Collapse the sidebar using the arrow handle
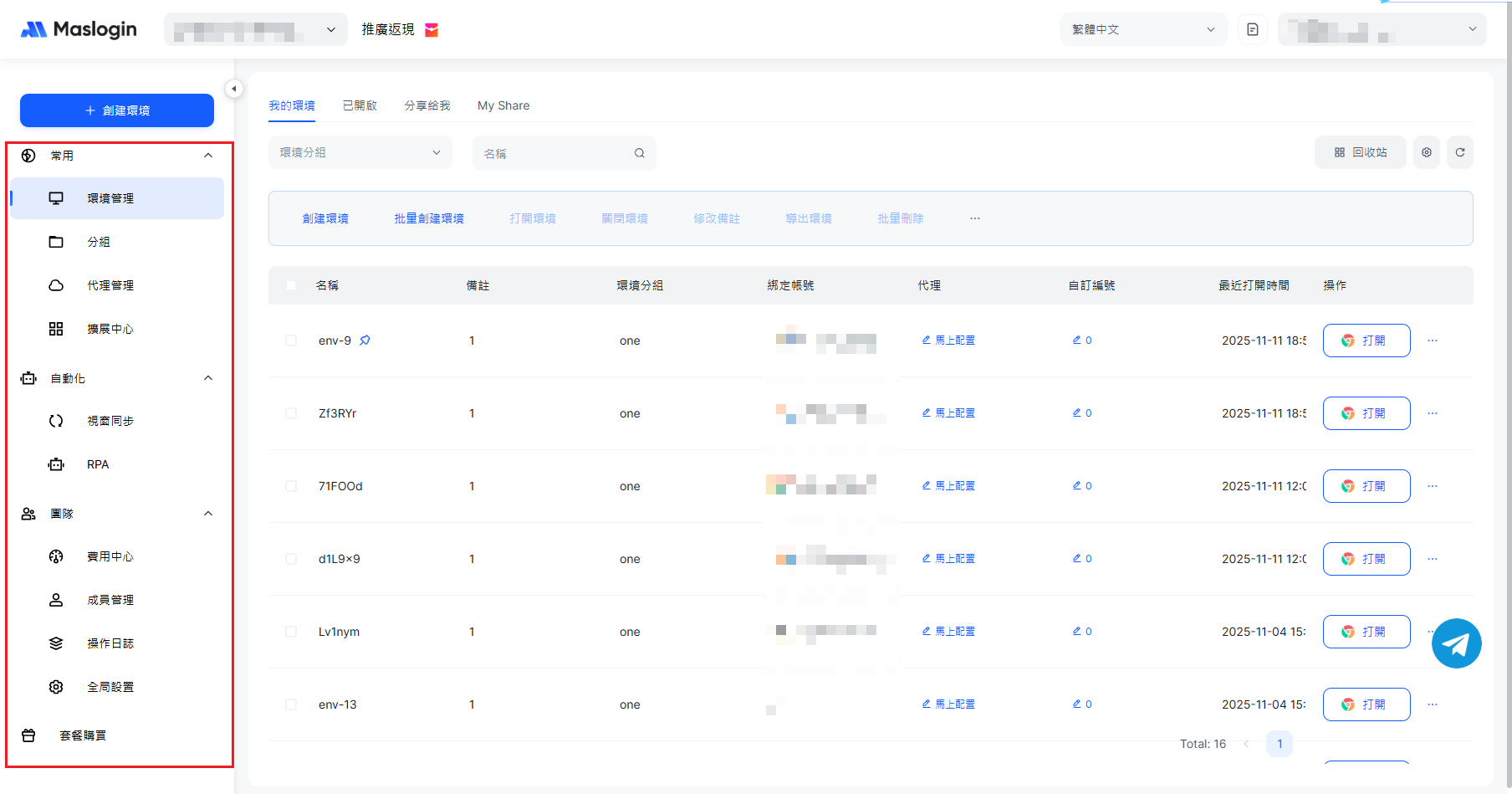 pos(234,89)
